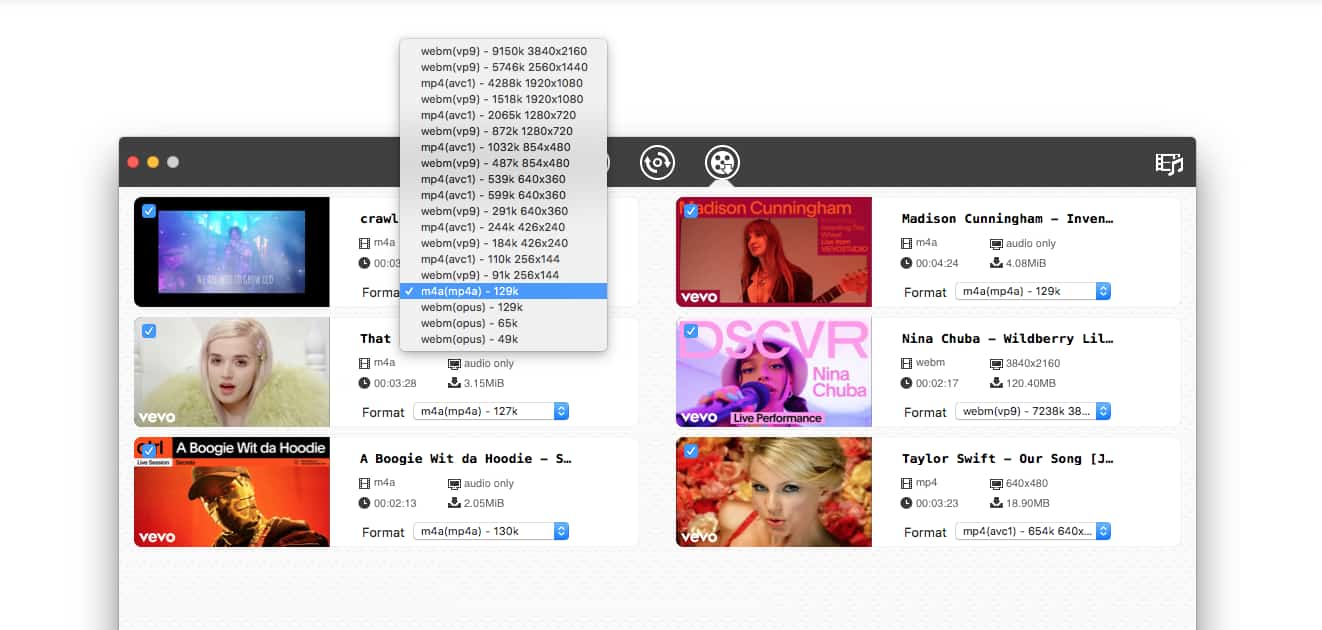Image resolution: width=1322 pixels, height=630 pixels.
Task: Open the m4a(mp4) - 127k format dropdown
Action: (491, 411)
